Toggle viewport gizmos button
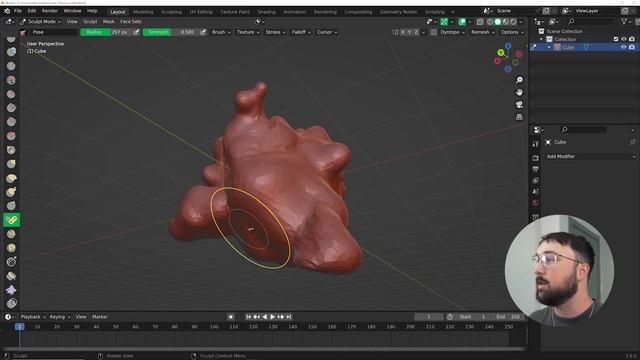The width and height of the screenshot is (640, 360). 444,22
